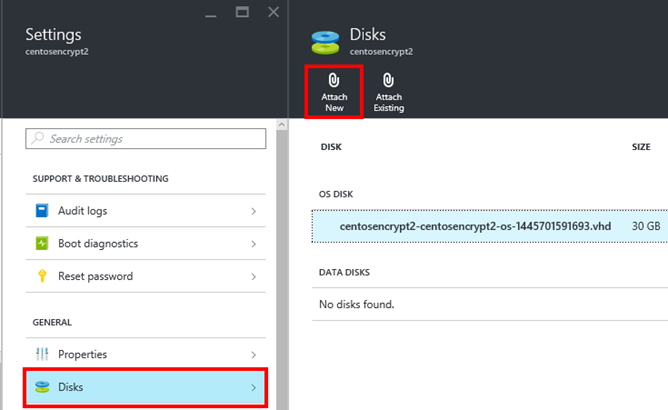Sort by the SIZE column header
This screenshot has height=410, width=668.
(641, 147)
